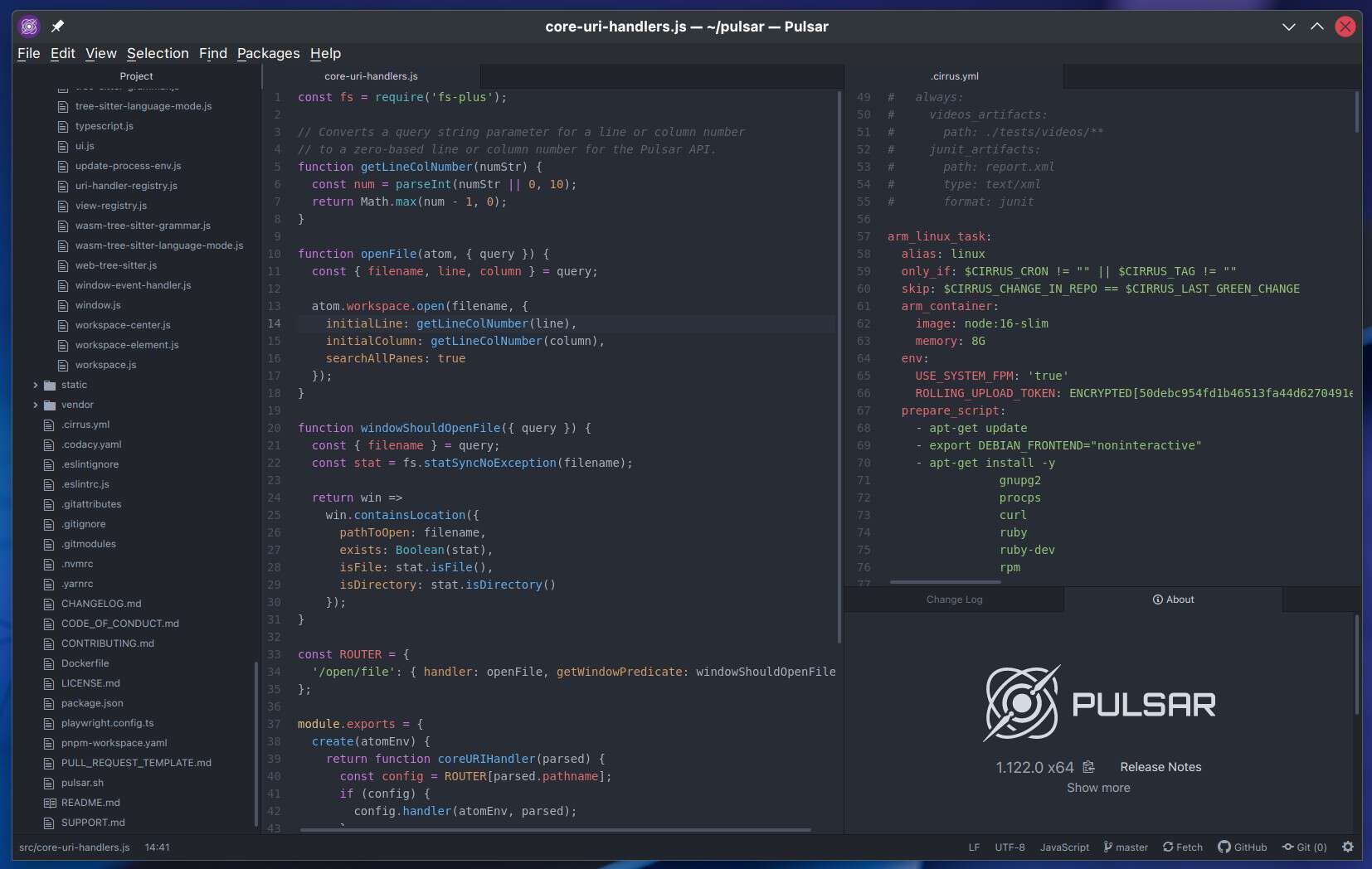This screenshot has height=869, width=1372.
Task: Click the info icon on the About tab
Action: tap(1156, 600)
